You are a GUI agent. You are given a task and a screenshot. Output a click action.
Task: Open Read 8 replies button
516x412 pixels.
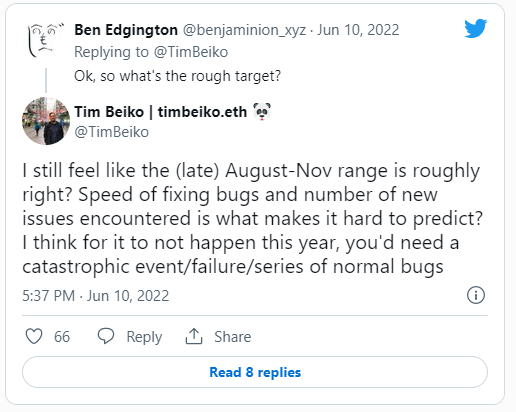coord(255,372)
